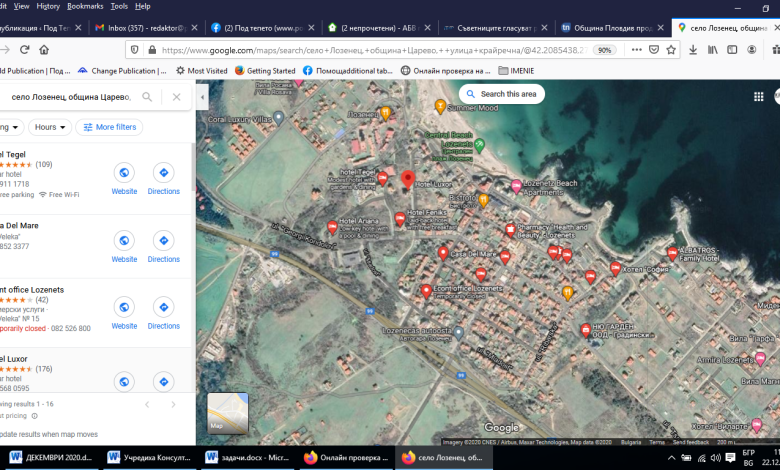Open the Tools menu

tap(119, 6)
